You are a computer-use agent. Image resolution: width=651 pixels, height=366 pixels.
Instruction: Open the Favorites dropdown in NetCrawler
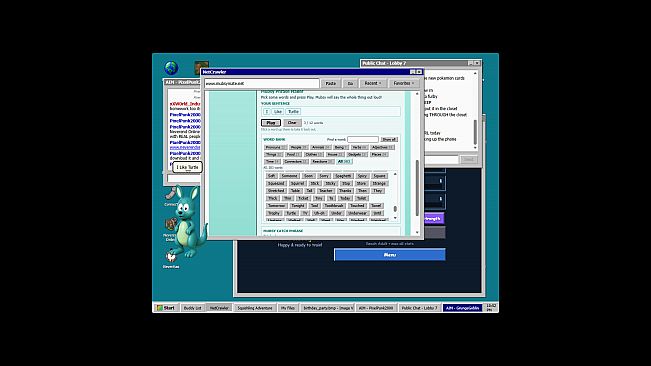tap(404, 83)
